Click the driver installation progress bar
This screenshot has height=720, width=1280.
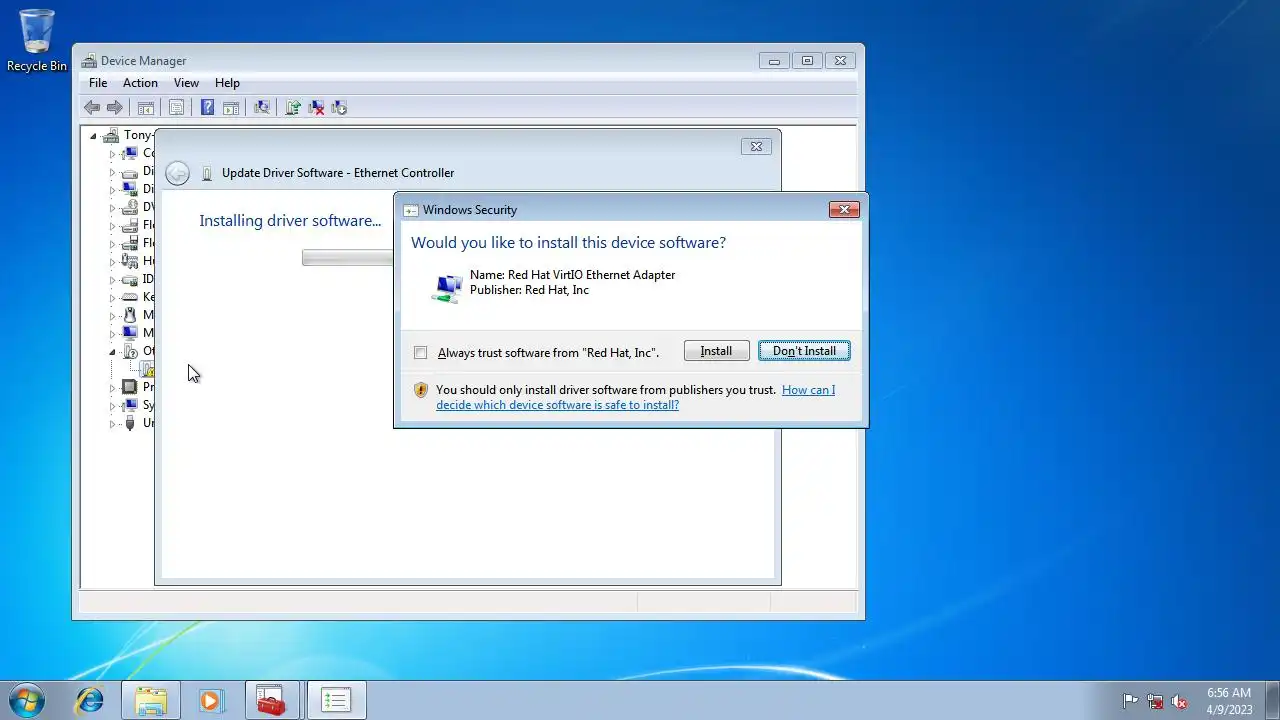pos(348,258)
